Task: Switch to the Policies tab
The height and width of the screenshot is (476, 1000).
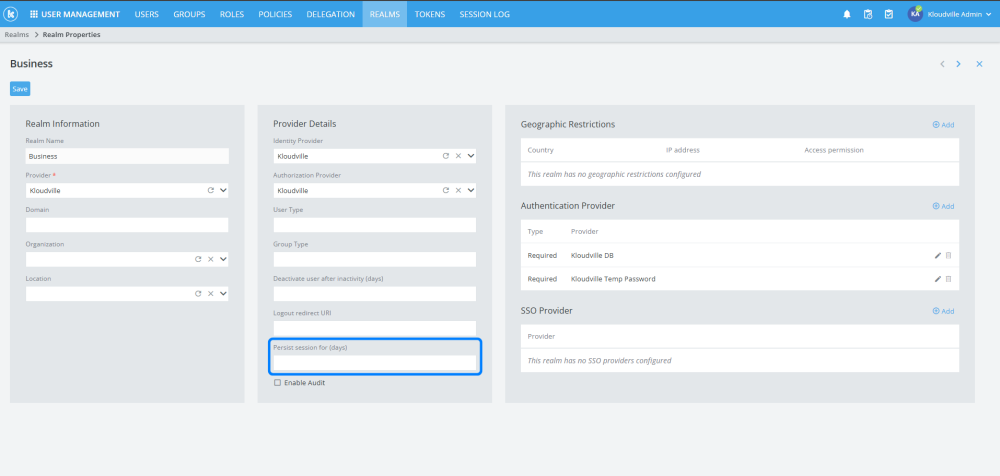Action: point(276,14)
